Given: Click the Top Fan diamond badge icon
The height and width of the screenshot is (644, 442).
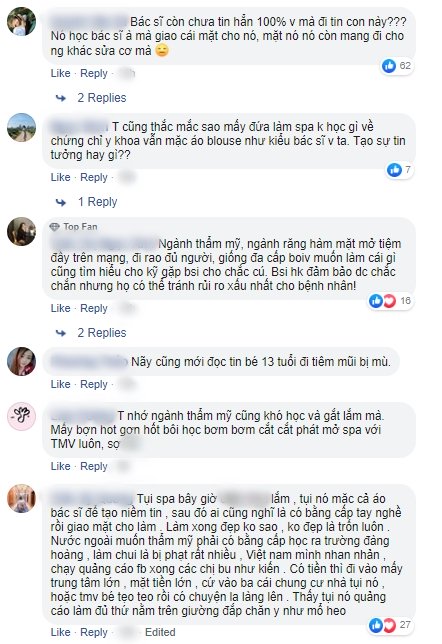Looking at the screenshot, I should point(54,227).
